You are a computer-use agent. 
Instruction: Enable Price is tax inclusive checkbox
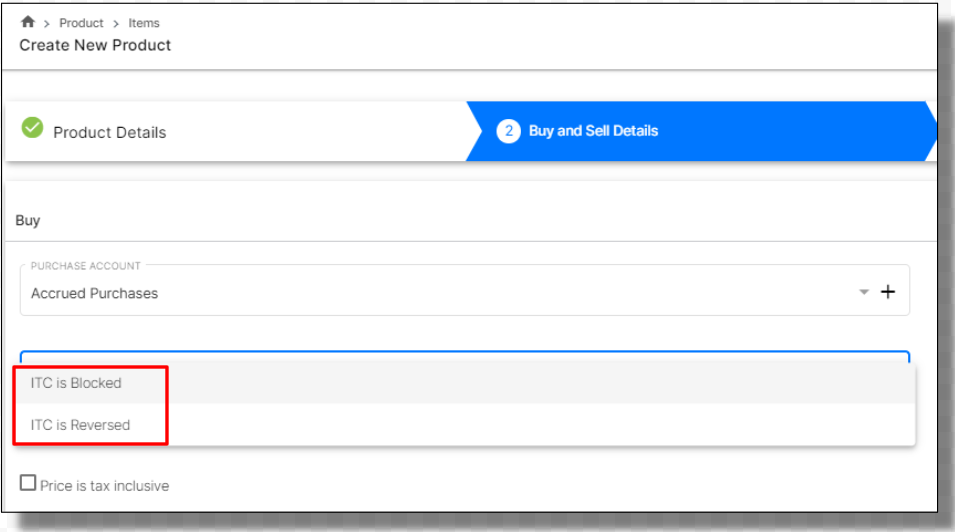[27, 483]
